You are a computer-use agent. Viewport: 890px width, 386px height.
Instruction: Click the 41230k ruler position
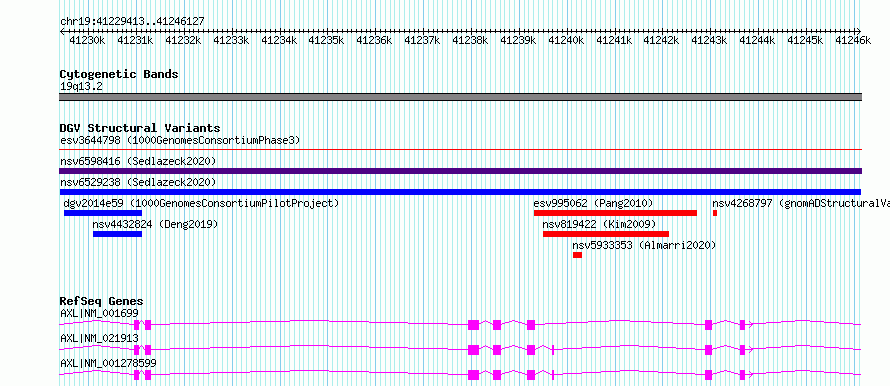point(87,40)
